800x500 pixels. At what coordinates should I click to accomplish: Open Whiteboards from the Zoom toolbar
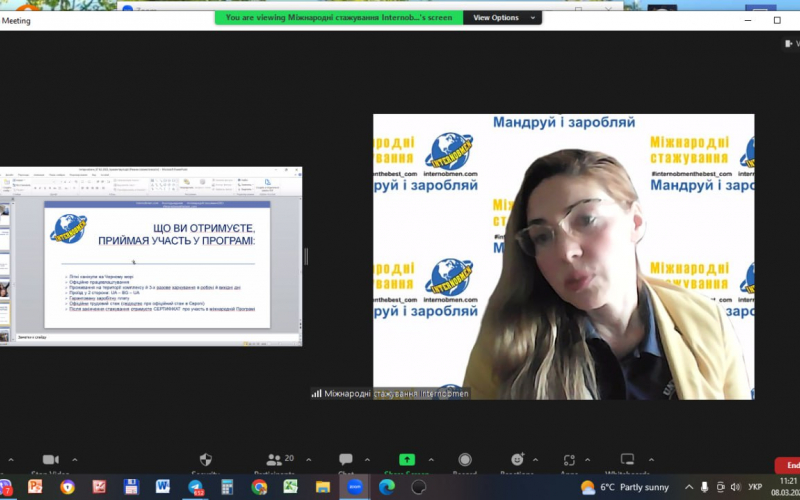click(627, 459)
